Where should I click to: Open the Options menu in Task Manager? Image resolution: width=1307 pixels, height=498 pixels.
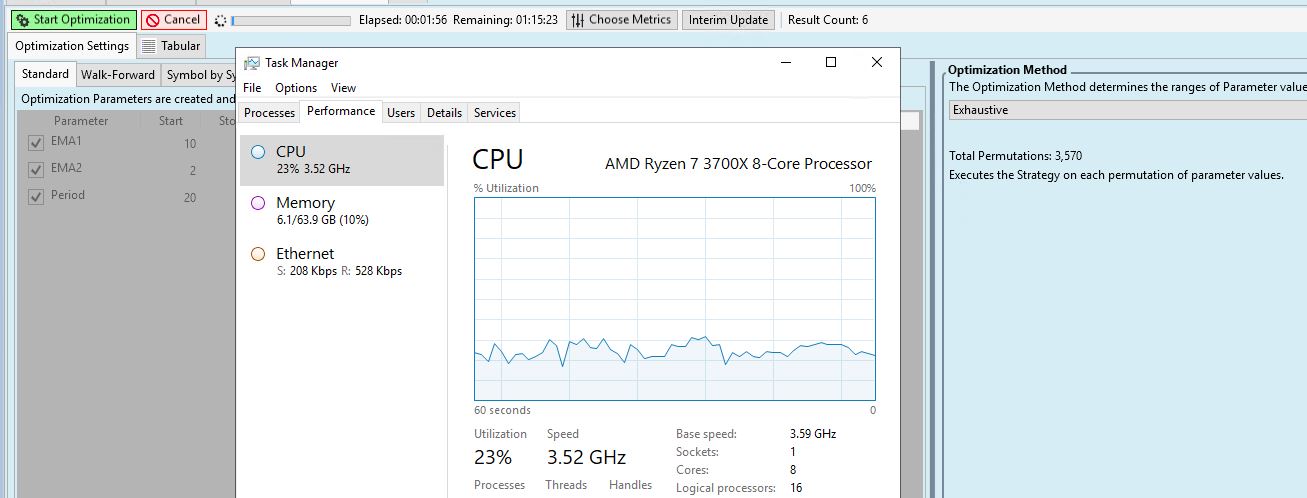(296, 88)
